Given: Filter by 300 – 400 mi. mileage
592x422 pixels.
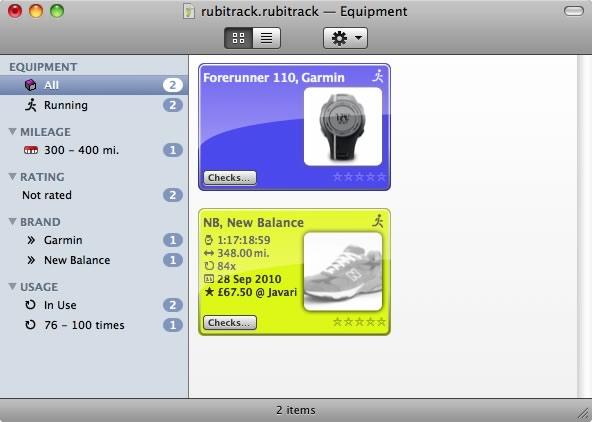Looking at the screenshot, I should click(94, 150).
